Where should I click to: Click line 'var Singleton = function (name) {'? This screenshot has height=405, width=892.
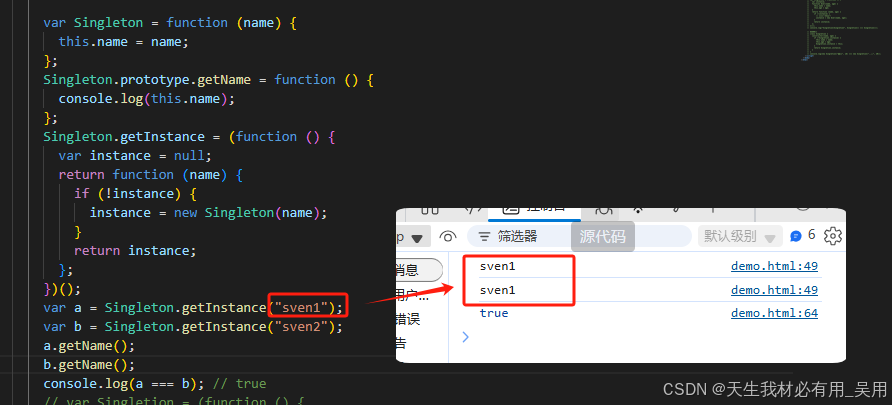(170, 23)
